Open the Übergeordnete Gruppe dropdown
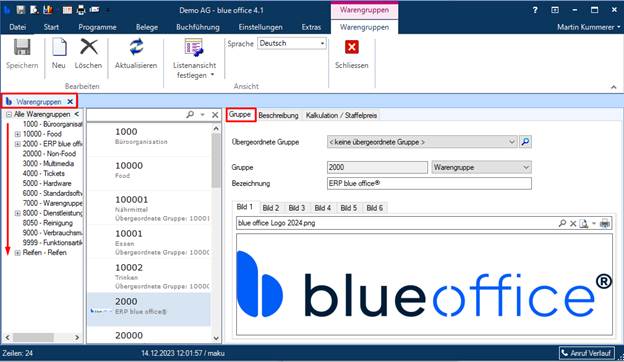This screenshot has width=624, height=362. (x=512, y=142)
